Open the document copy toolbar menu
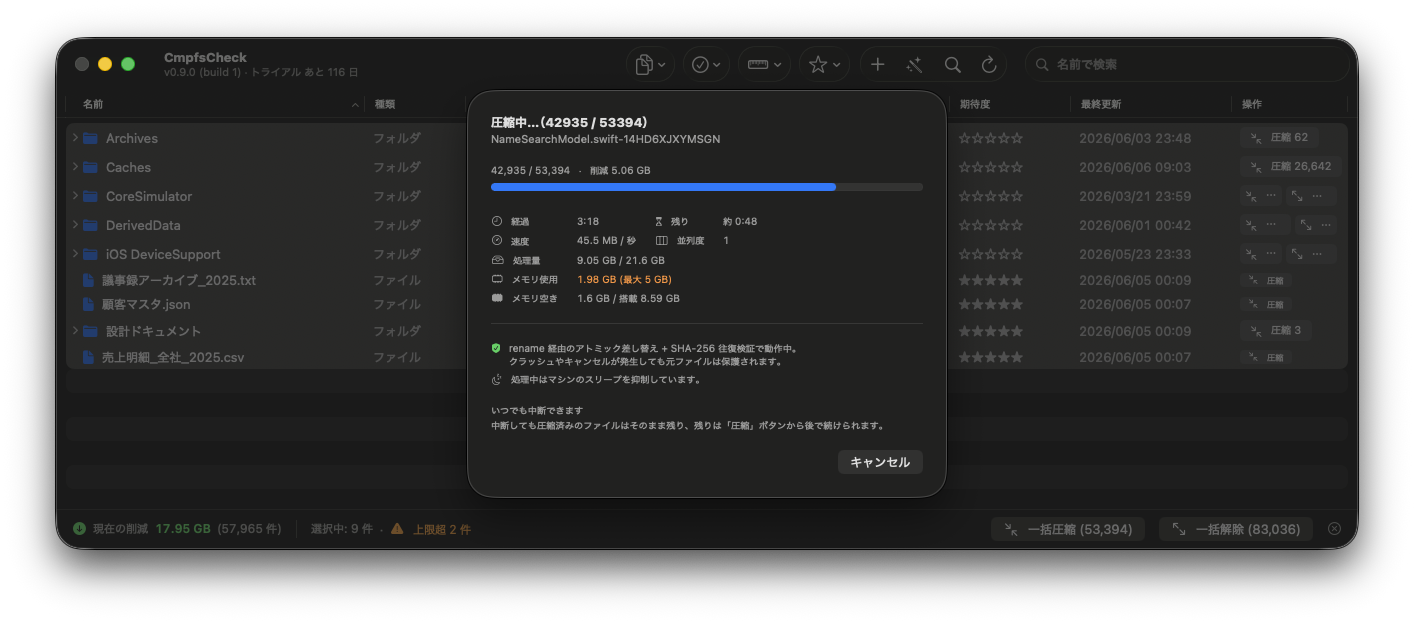1414x623 pixels. pos(651,64)
